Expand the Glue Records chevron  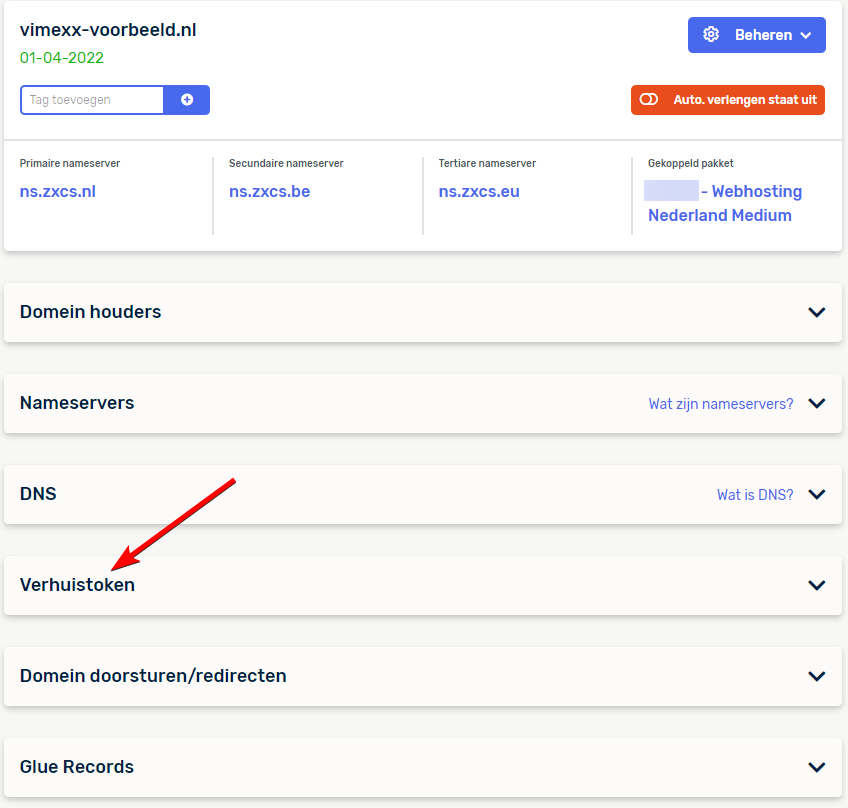[817, 768]
